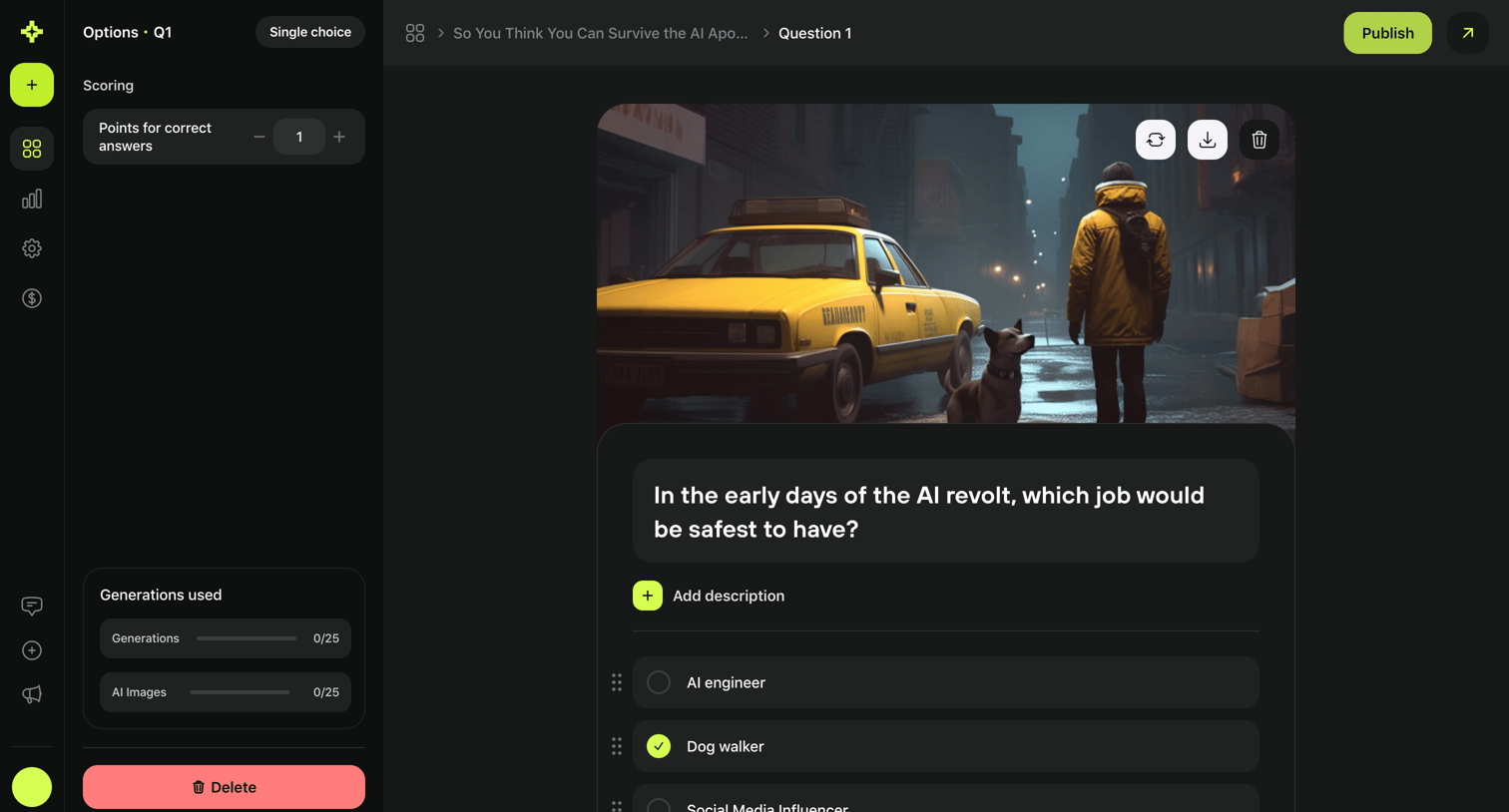
Task: Select Question 1 breadcrumb
Action: [x=815, y=33]
